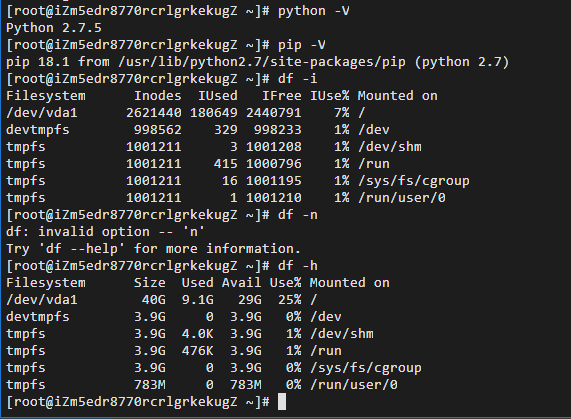The height and width of the screenshot is (419, 571).
Task: Click the 'IFree' column header
Action: pyautogui.click(x=281, y=96)
